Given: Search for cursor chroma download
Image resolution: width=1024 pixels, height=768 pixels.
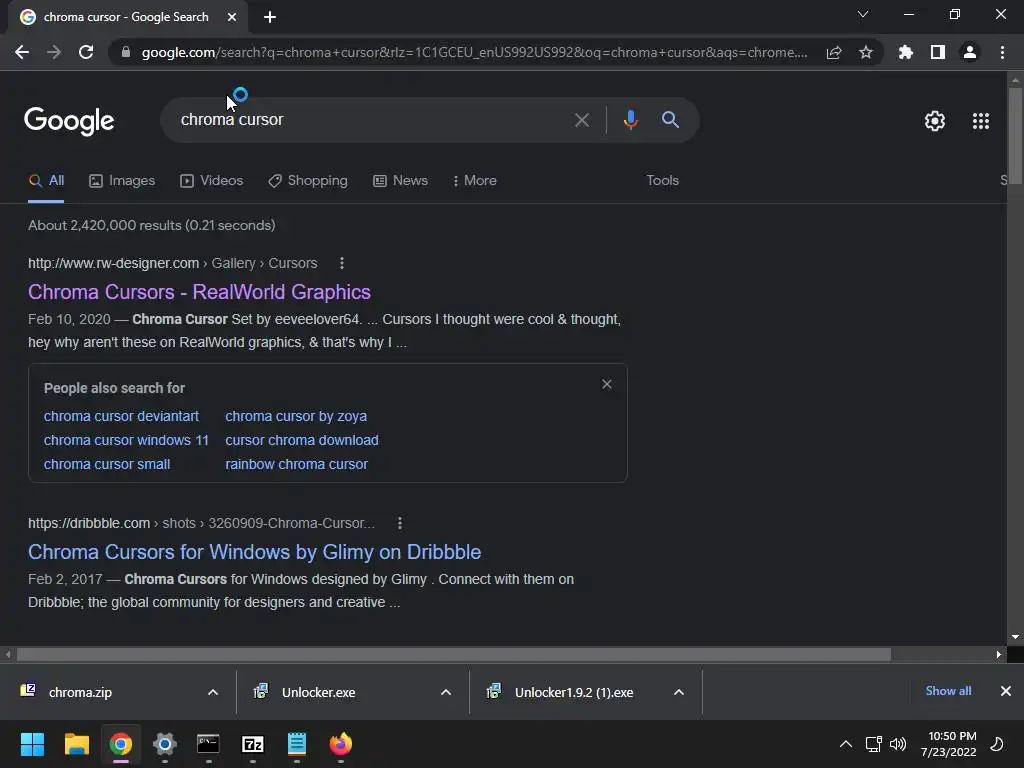Looking at the screenshot, I should [x=302, y=440].
